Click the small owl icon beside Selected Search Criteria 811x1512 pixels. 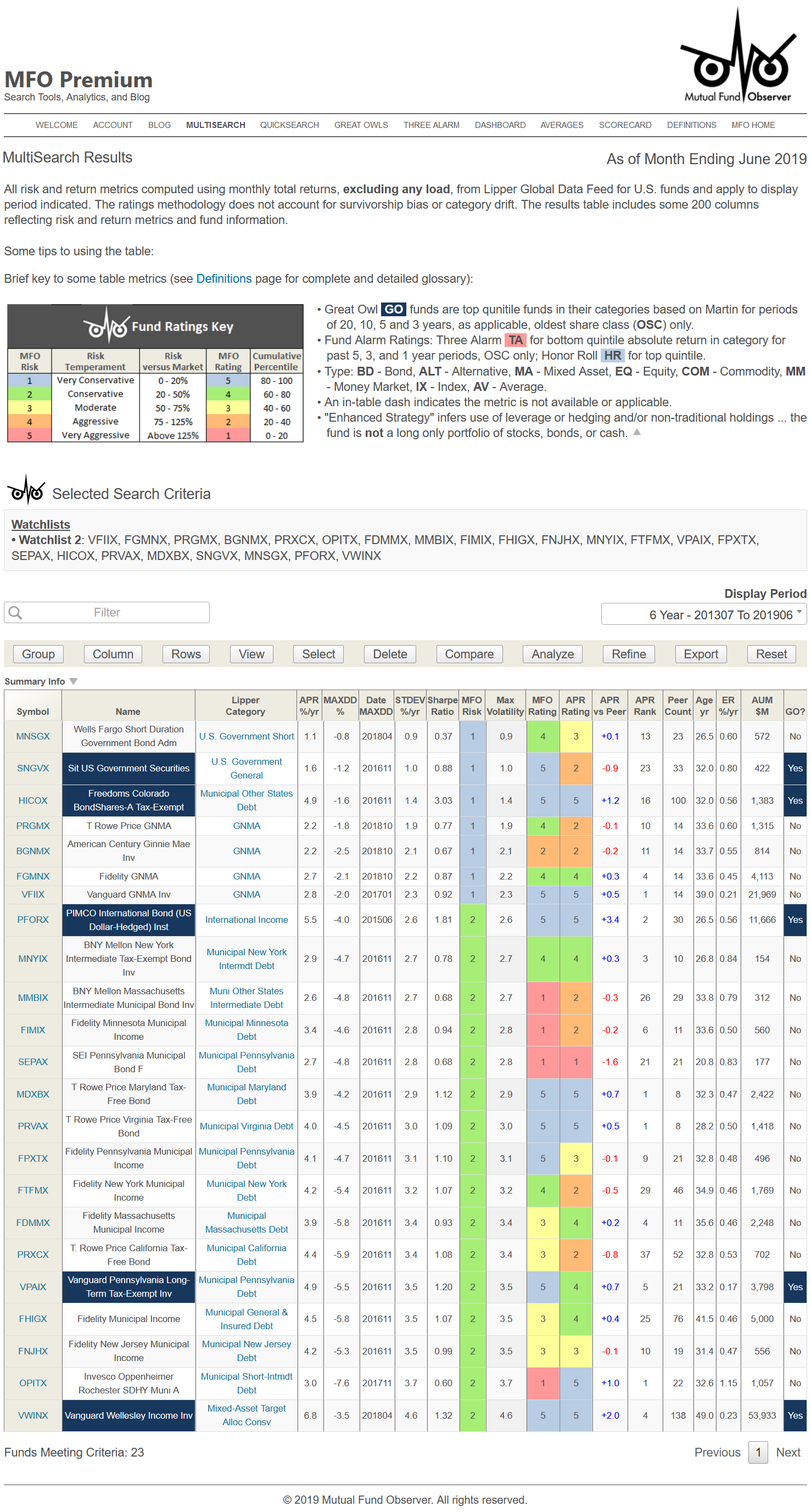pos(26,490)
